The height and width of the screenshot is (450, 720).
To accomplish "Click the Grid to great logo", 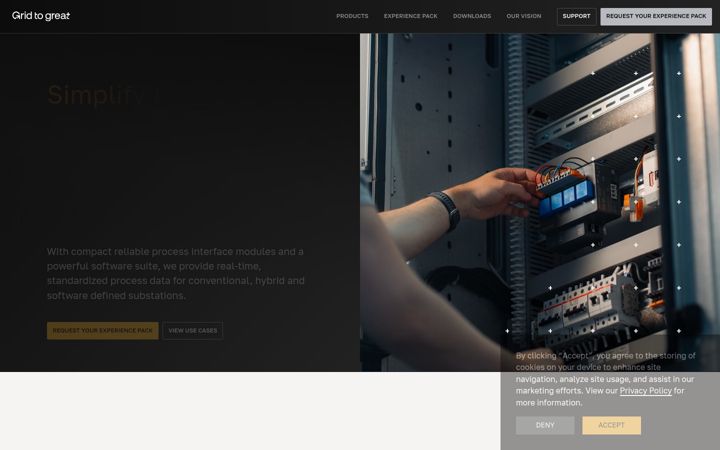I will coord(41,16).
